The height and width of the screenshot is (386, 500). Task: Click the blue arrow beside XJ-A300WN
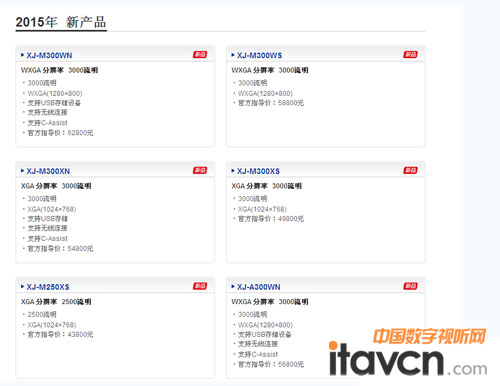point(233,286)
